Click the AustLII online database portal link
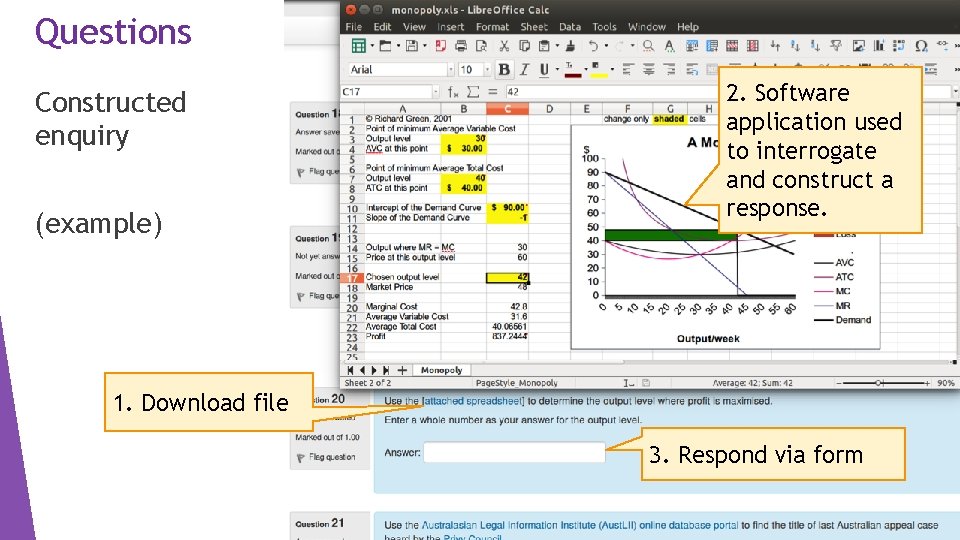960x540 pixels. coord(580,525)
